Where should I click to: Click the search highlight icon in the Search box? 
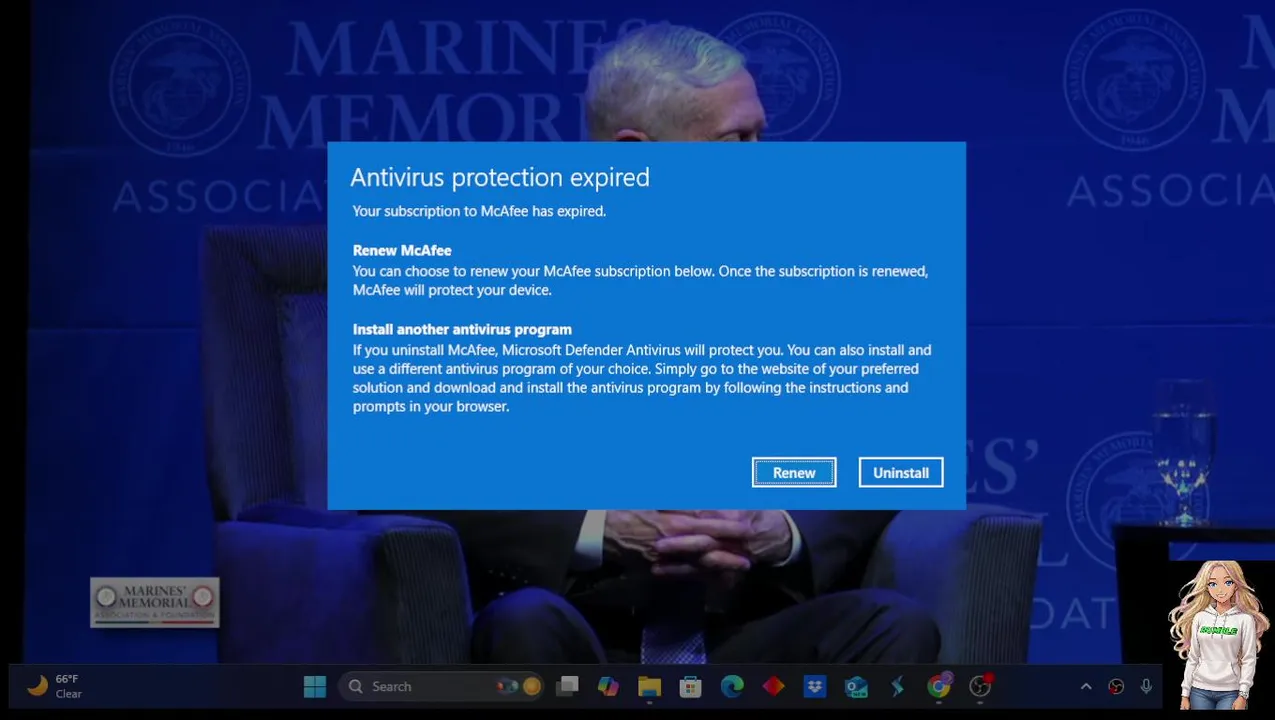coord(519,686)
